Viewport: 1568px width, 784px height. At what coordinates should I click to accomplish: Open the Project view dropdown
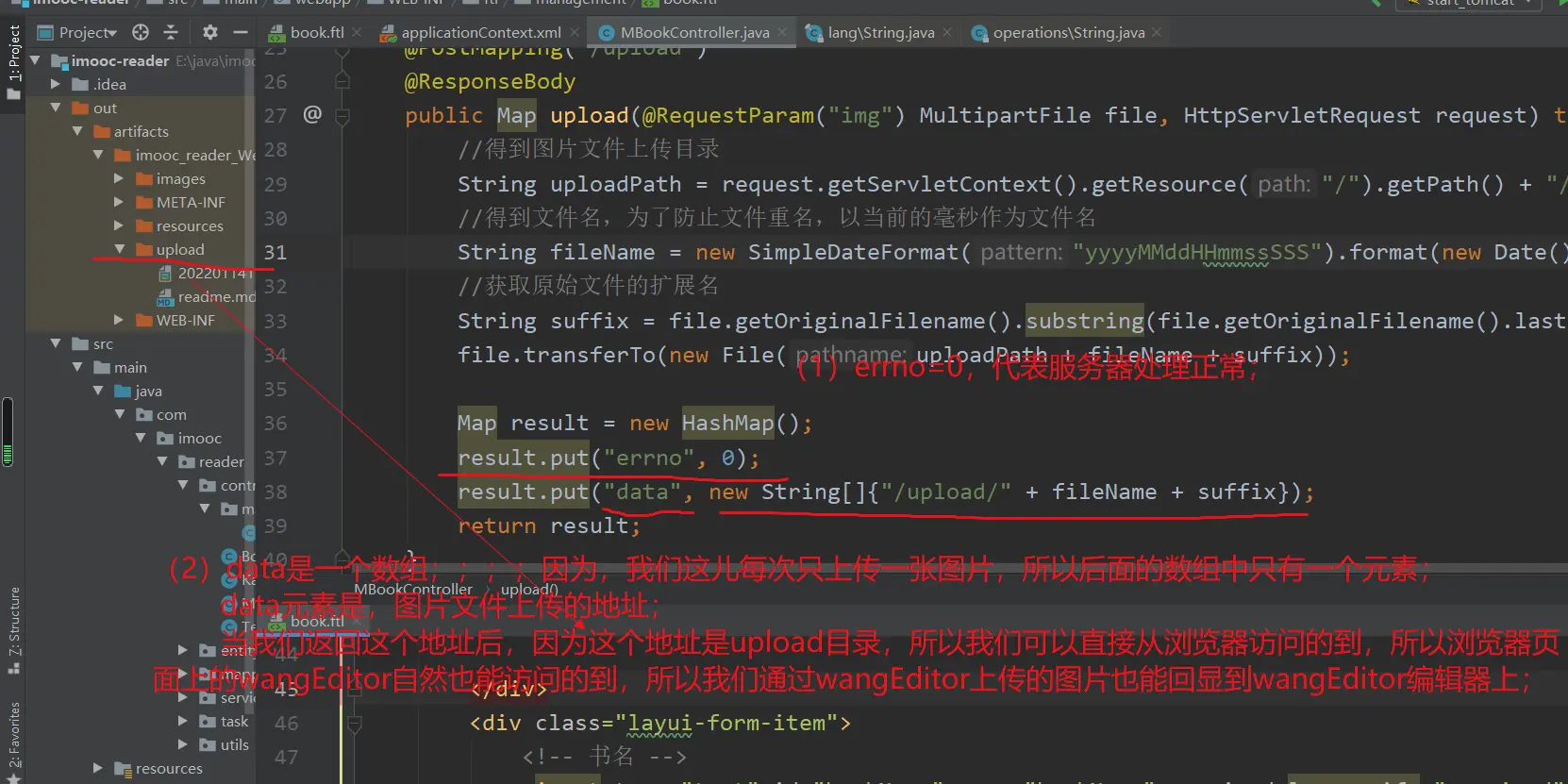87,32
